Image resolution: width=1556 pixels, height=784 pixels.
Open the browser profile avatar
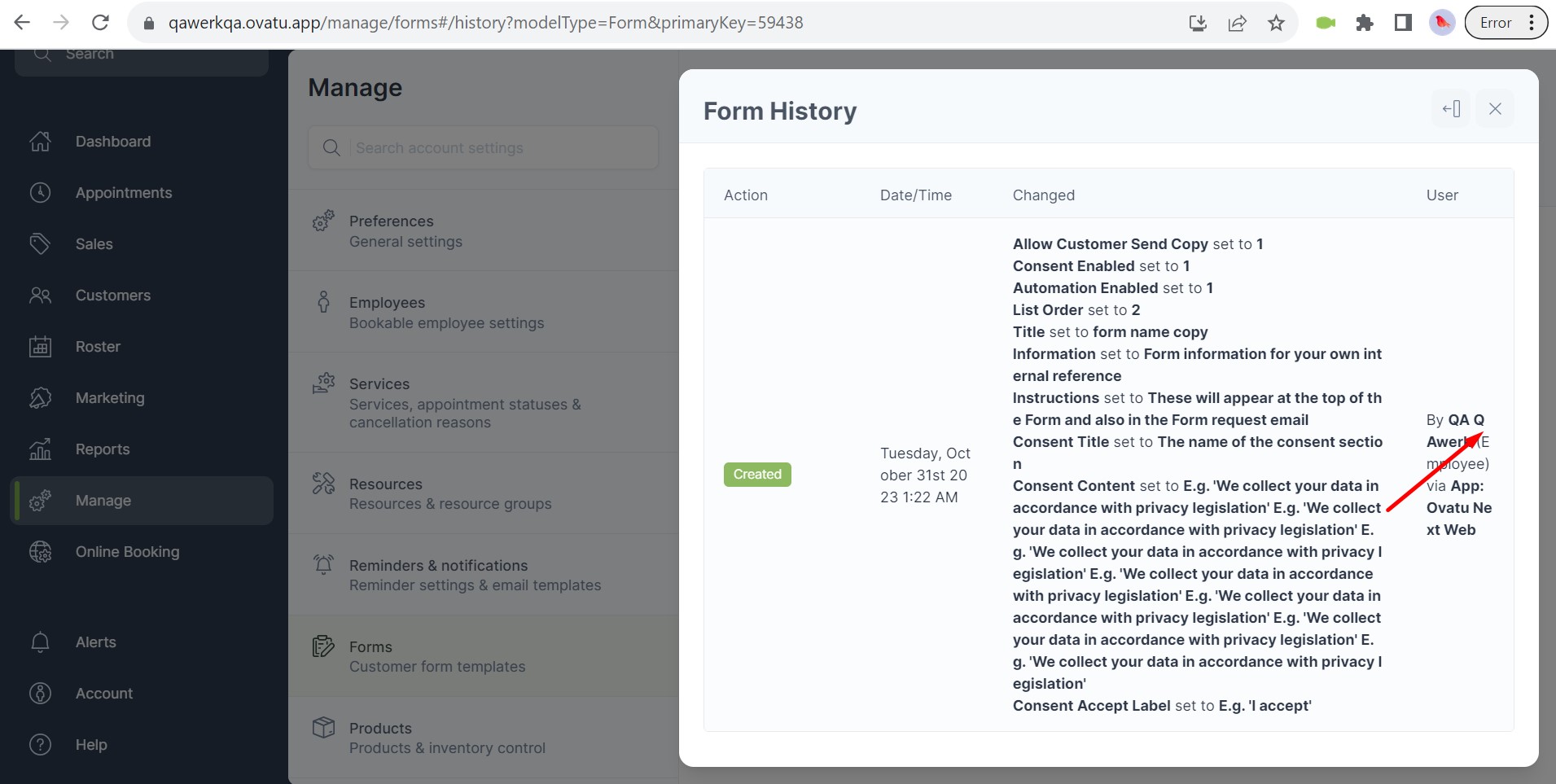click(x=1442, y=23)
